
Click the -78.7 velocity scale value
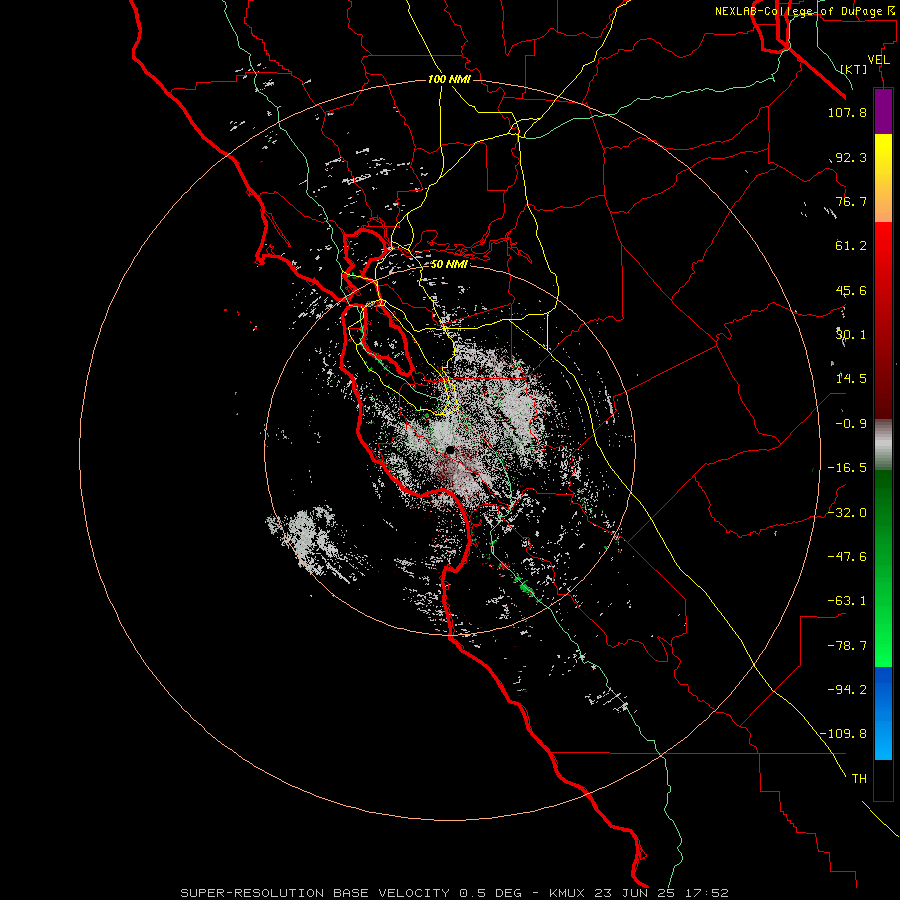point(847,646)
